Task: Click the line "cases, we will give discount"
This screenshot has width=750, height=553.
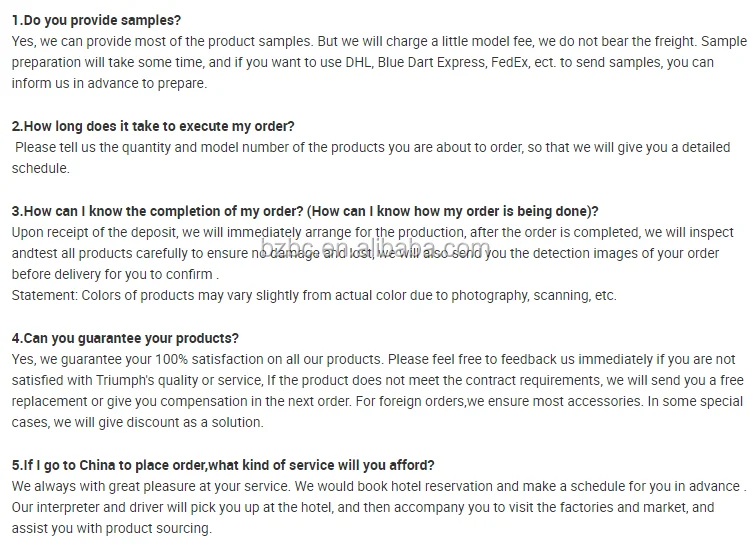Action: (137, 422)
